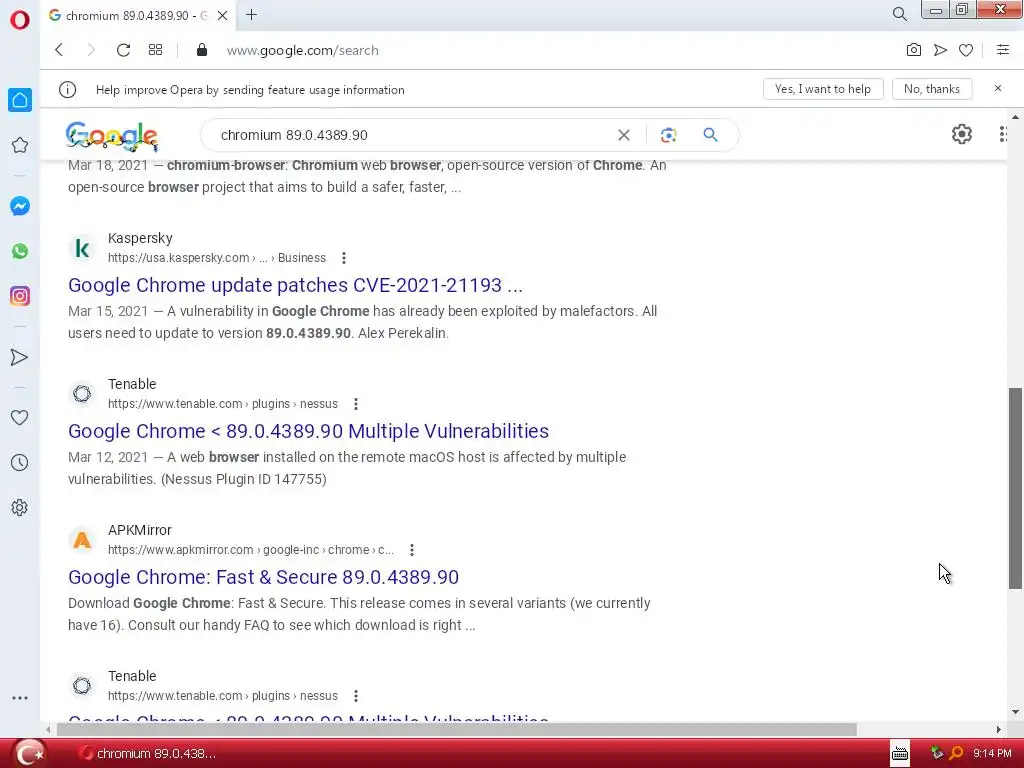This screenshot has width=1024, height=768.
Task: Go forward with the forward arrow
Action: pos(91,50)
